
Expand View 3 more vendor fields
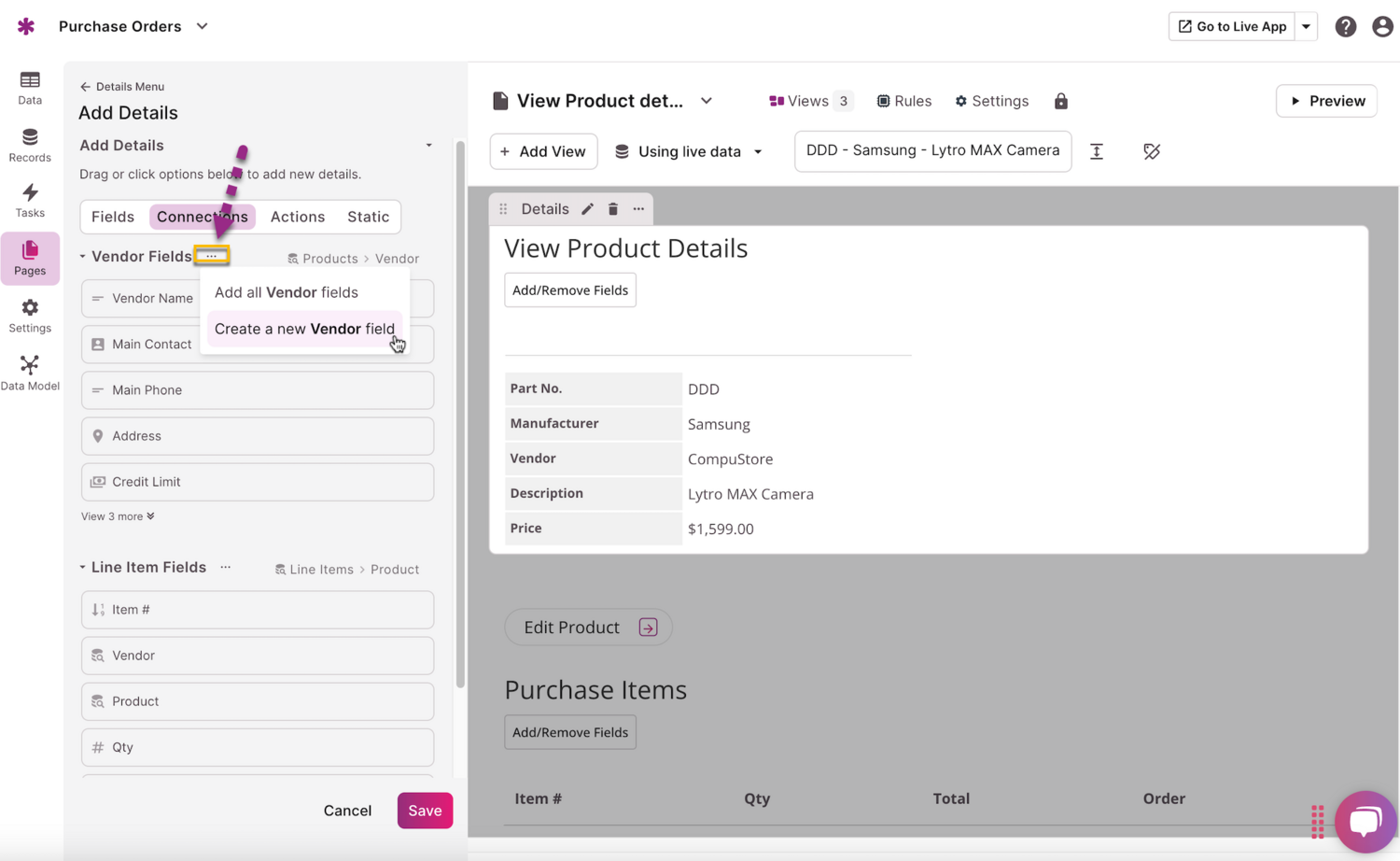point(118,516)
